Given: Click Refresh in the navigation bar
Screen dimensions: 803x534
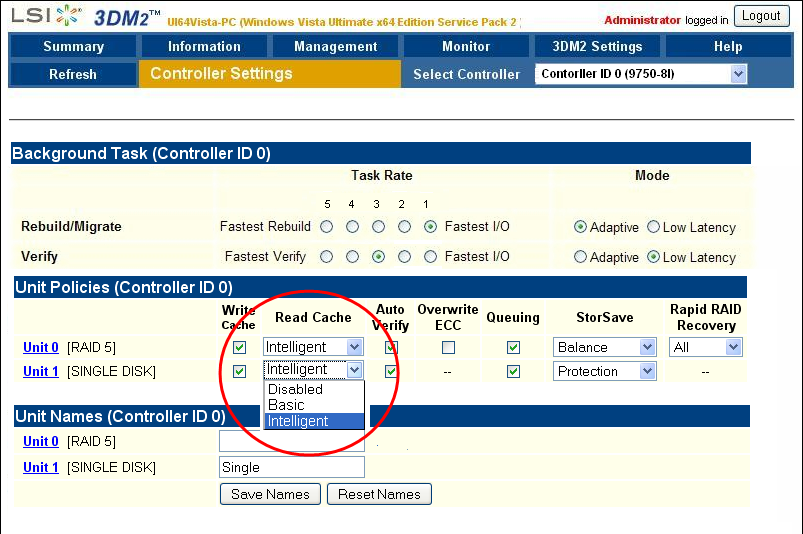Looking at the screenshot, I should click(73, 74).
